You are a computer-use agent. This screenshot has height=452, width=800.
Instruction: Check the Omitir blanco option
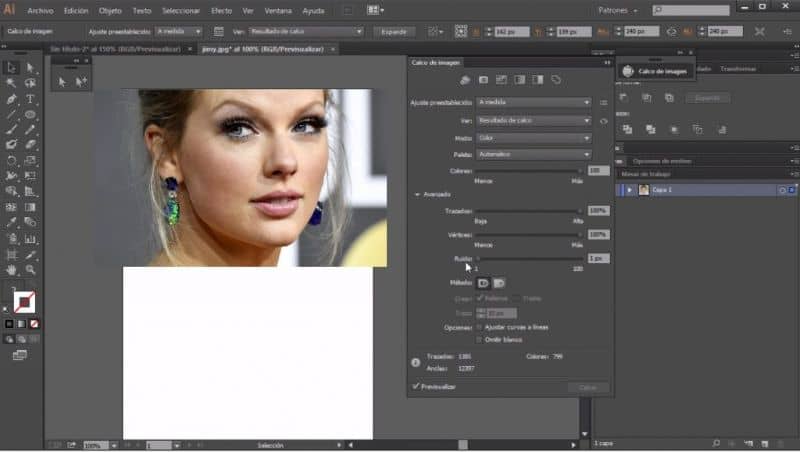[480, 339]
